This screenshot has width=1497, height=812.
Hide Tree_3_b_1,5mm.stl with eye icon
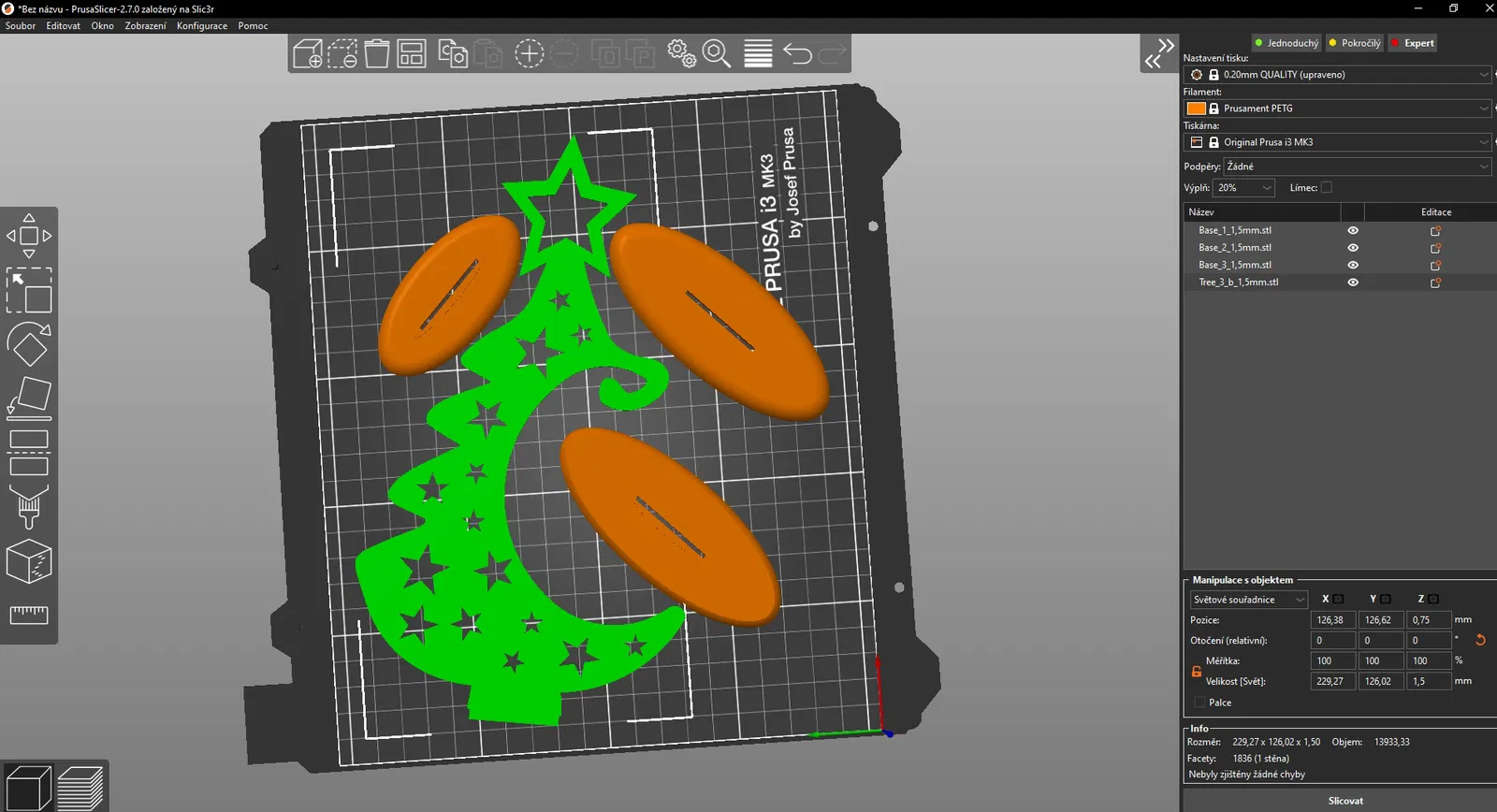coord(1353,283)
